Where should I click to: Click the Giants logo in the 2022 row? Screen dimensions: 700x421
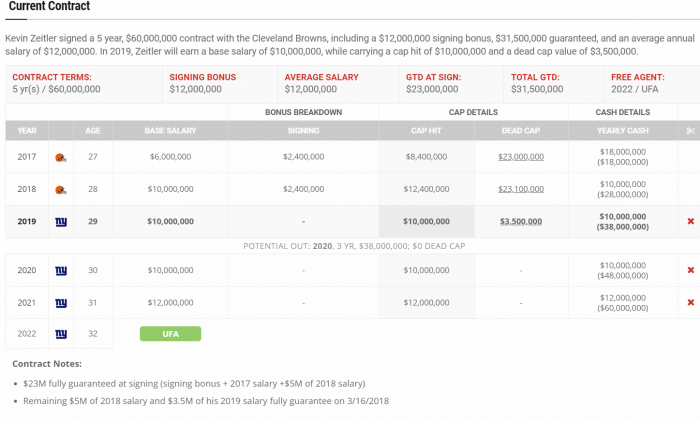click(60, 334)
